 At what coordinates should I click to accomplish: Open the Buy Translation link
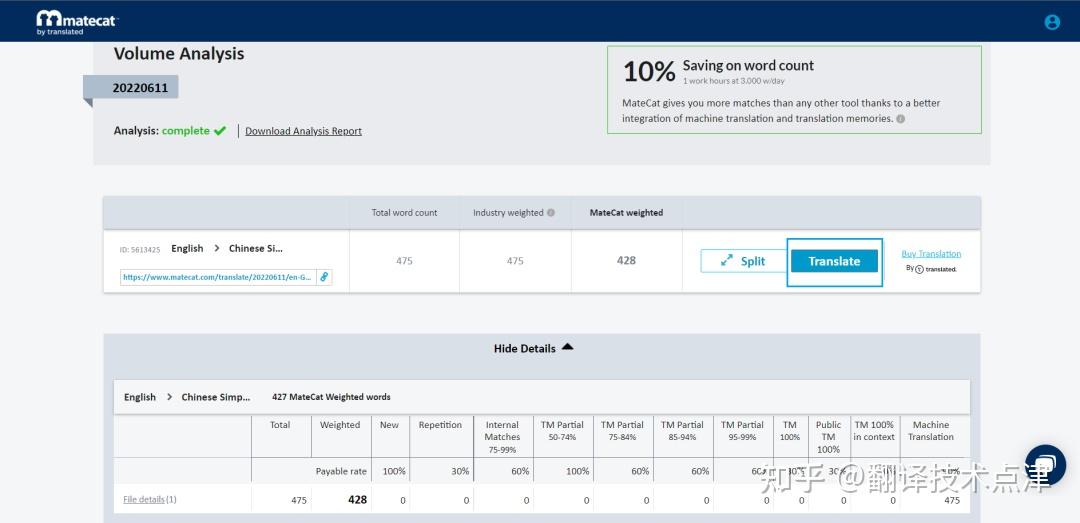pyautogui.click(x=931, y=254)
